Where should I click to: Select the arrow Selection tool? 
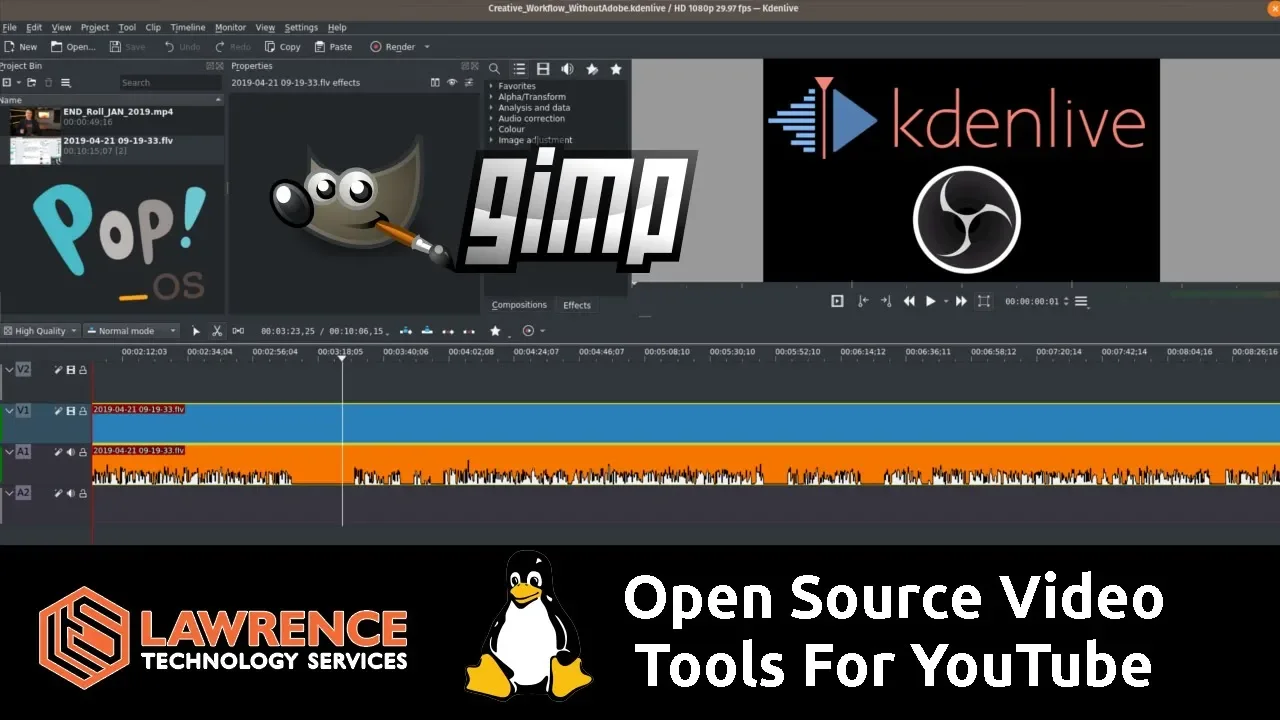click(x=196, y=331)
